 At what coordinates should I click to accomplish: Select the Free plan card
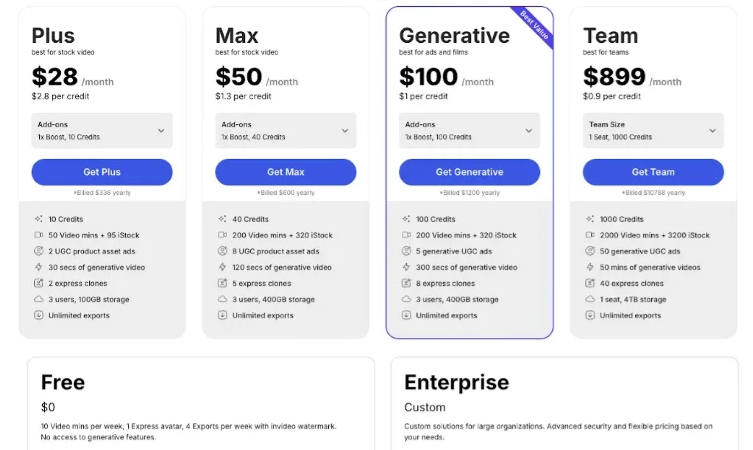(x=201, y=403)
